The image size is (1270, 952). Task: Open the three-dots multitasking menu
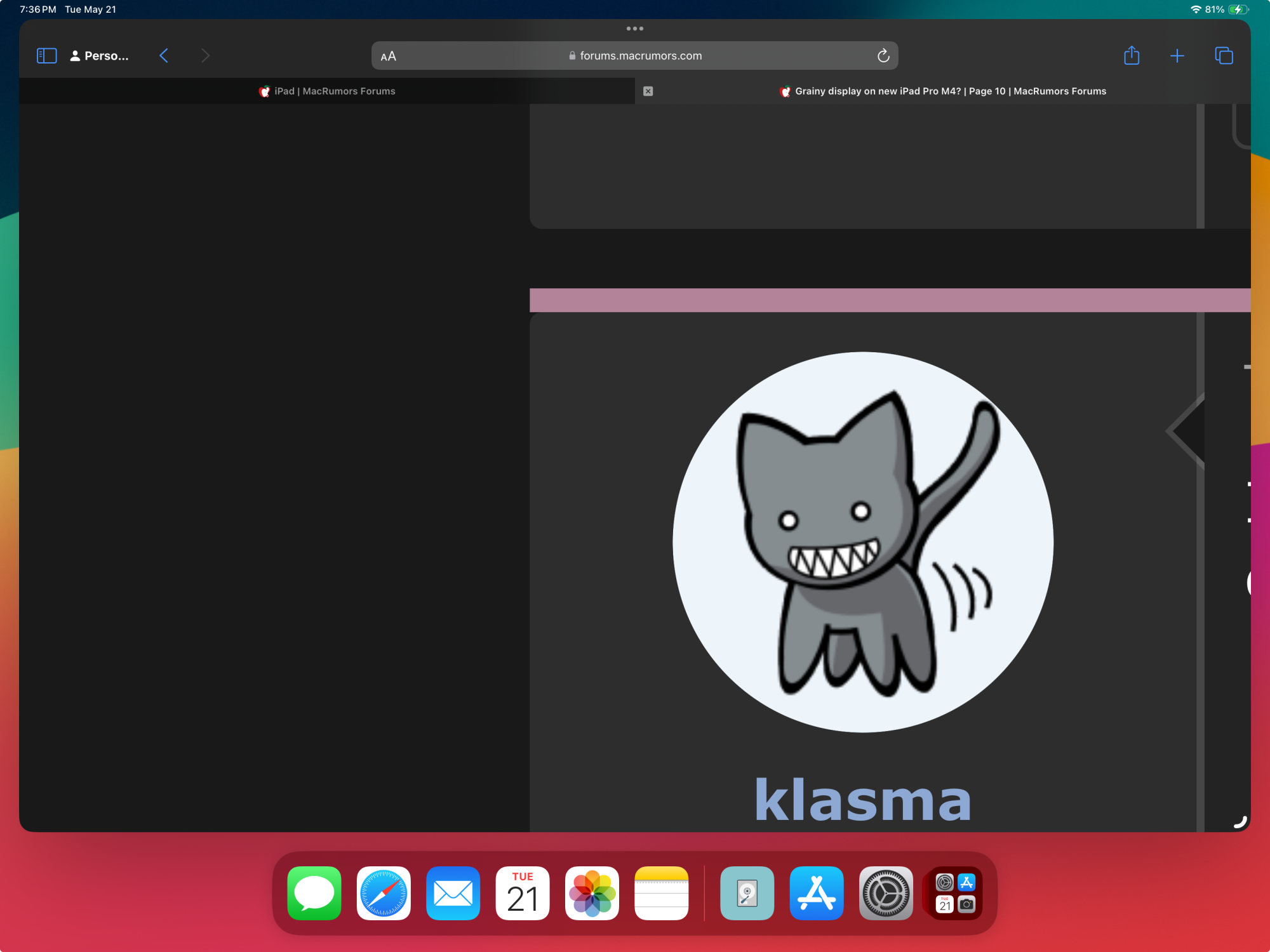point(634,29)
